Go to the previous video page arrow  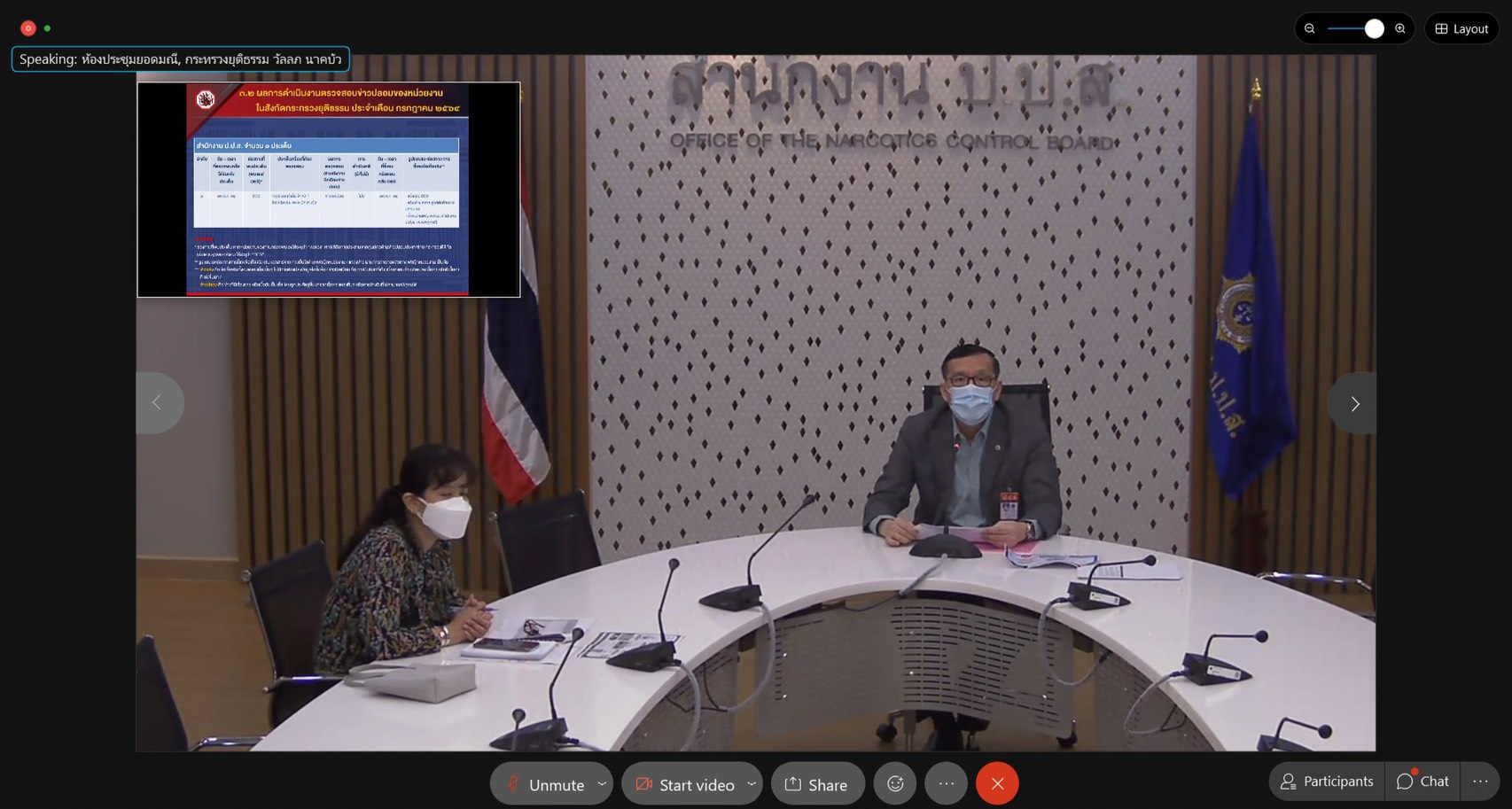click(158, 403)
